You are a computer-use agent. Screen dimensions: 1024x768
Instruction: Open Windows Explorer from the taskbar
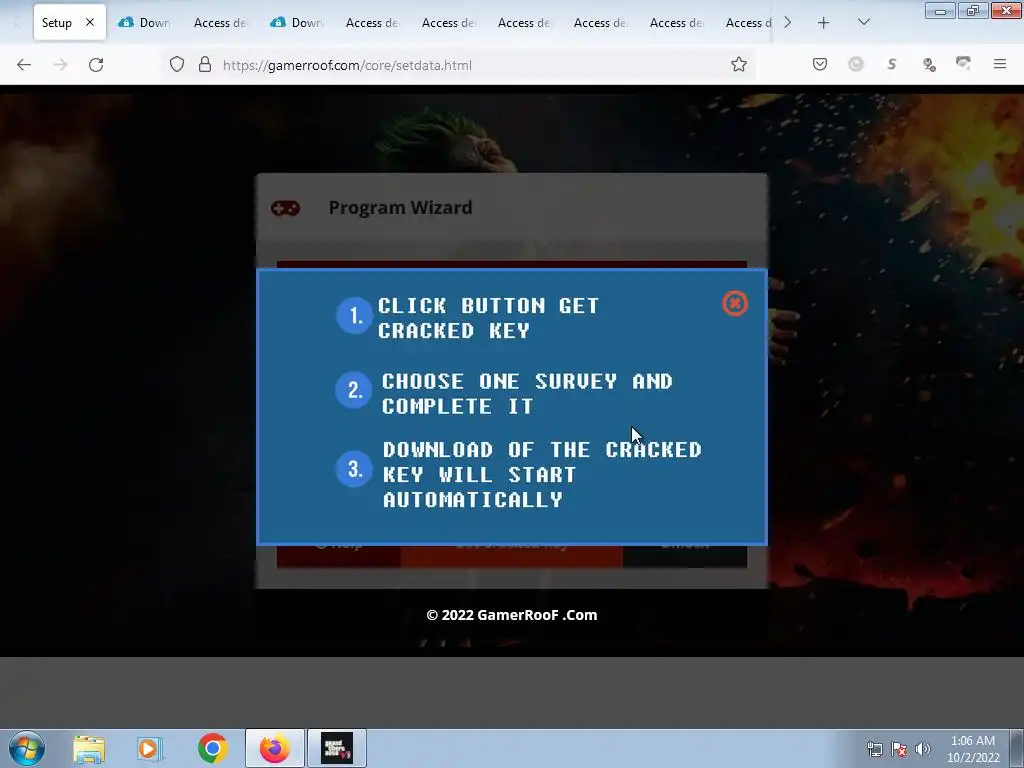89,749
